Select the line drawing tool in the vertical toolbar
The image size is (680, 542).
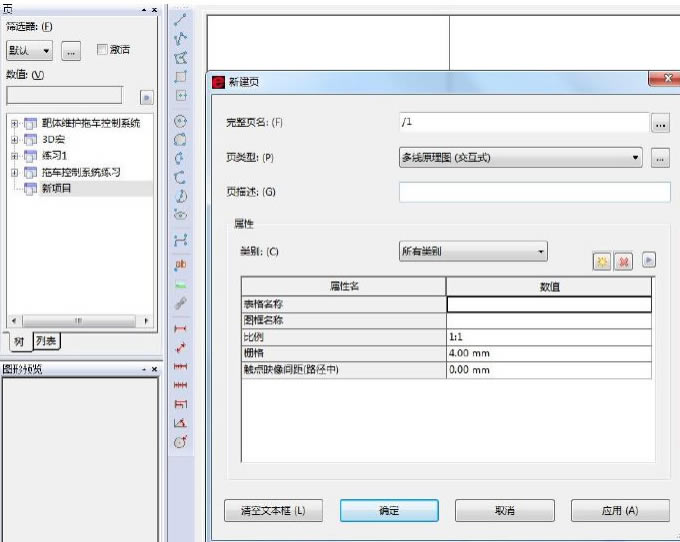tap(181, 19)
